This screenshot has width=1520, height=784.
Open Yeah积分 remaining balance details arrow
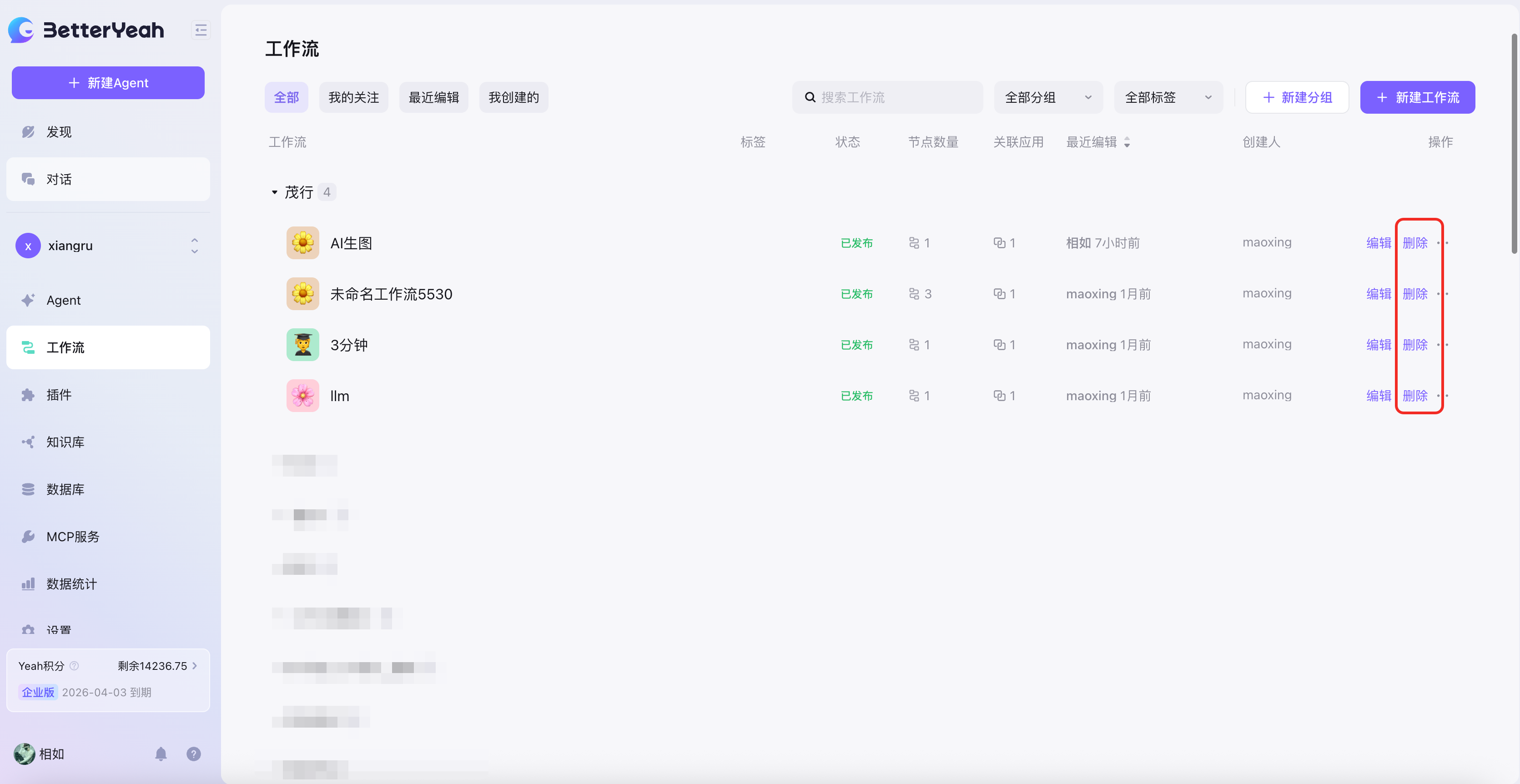195,665
